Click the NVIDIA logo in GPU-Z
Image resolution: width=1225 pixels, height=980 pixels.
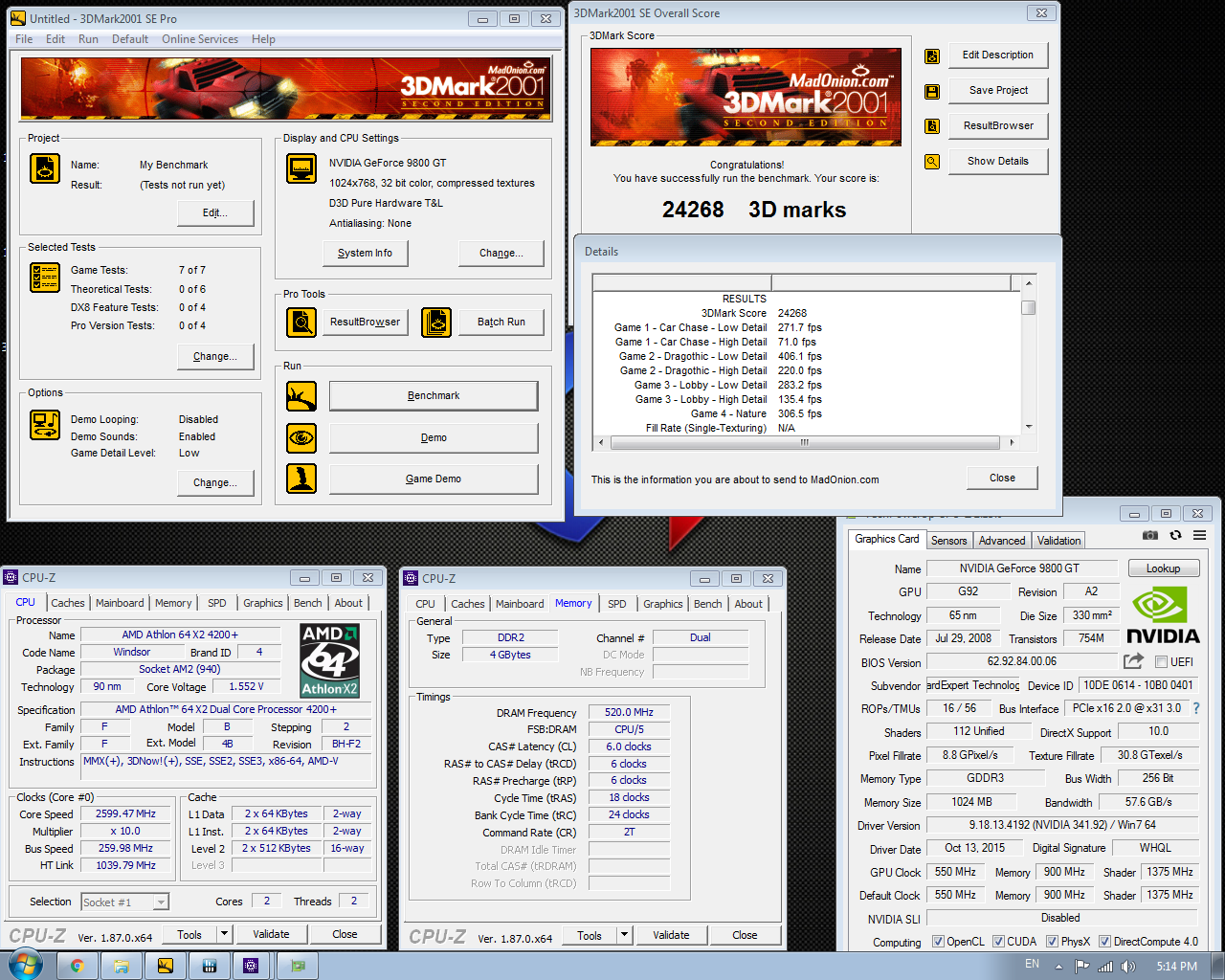(x=1162, y=614)
